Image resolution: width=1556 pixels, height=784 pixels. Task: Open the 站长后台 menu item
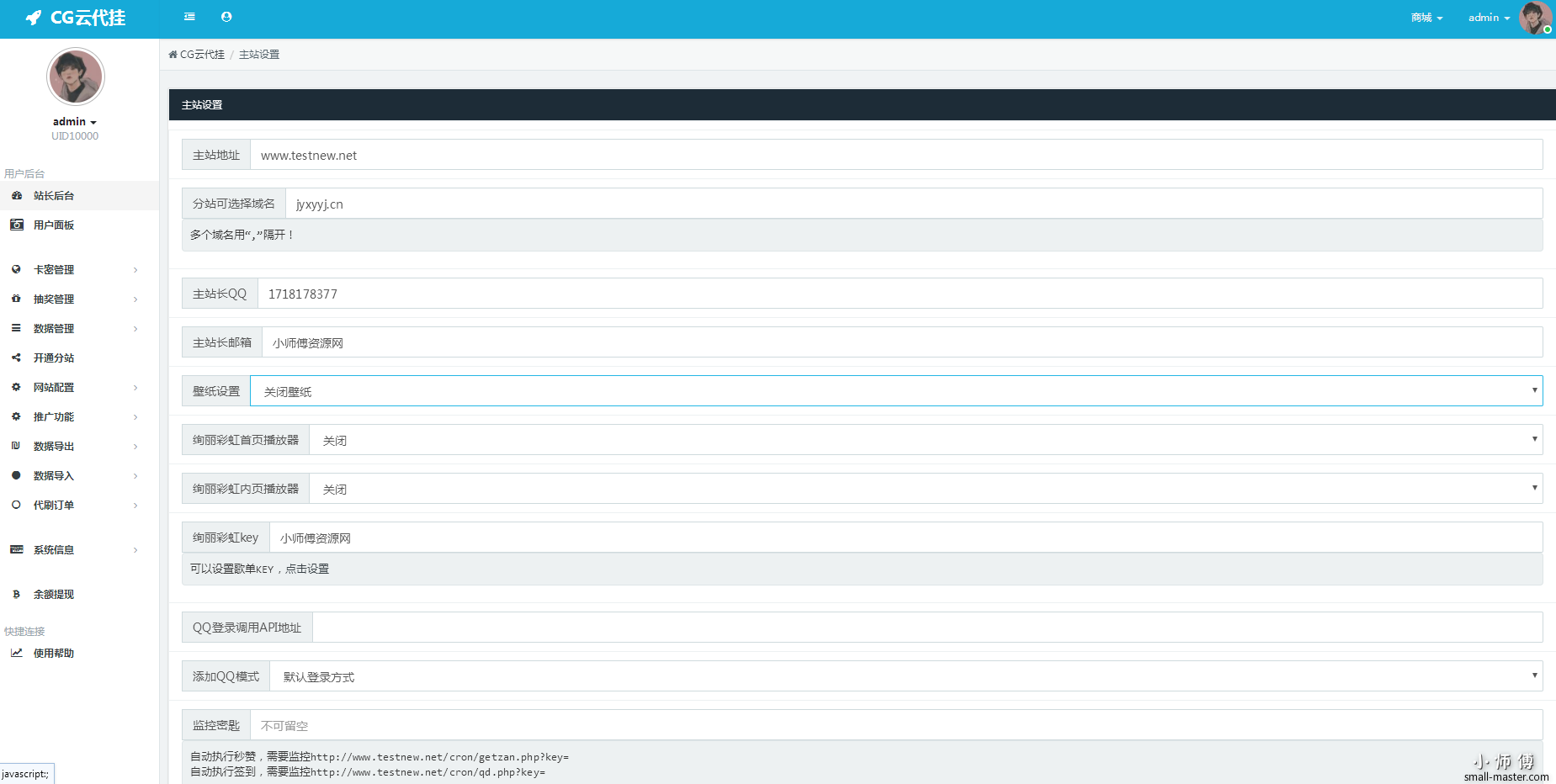(79, 195)
